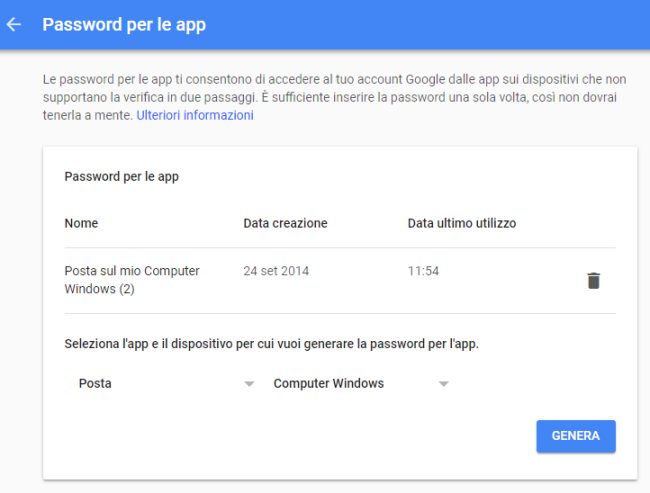Click the Password per le app header title

tap(124, 25)
